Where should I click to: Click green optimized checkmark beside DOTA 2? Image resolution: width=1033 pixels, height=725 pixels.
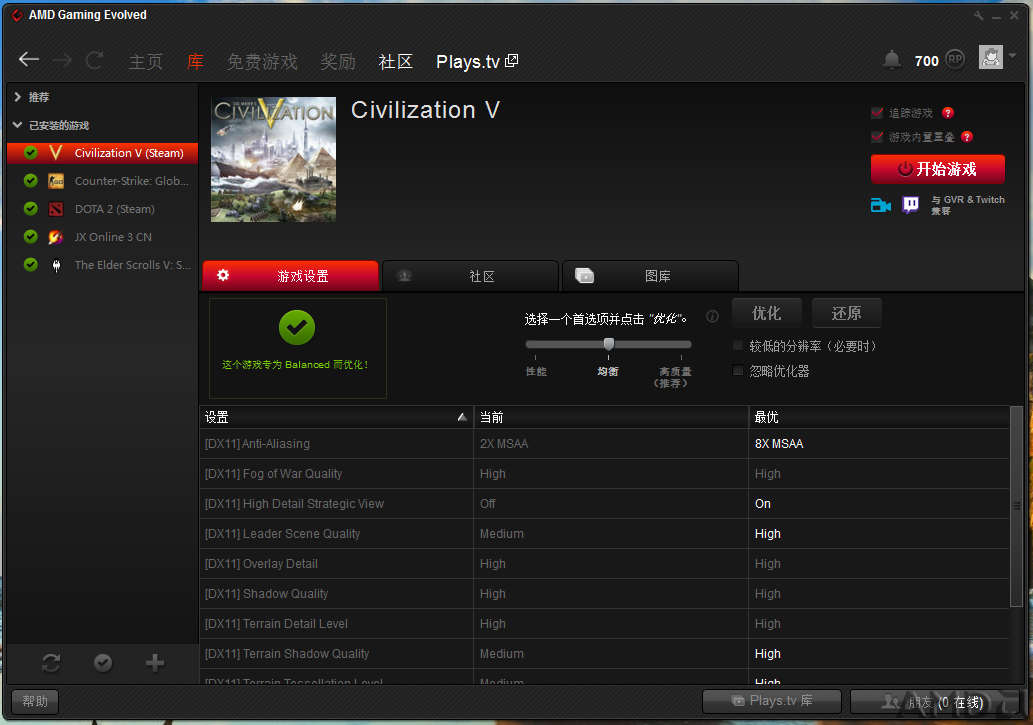tap(30, 209)
